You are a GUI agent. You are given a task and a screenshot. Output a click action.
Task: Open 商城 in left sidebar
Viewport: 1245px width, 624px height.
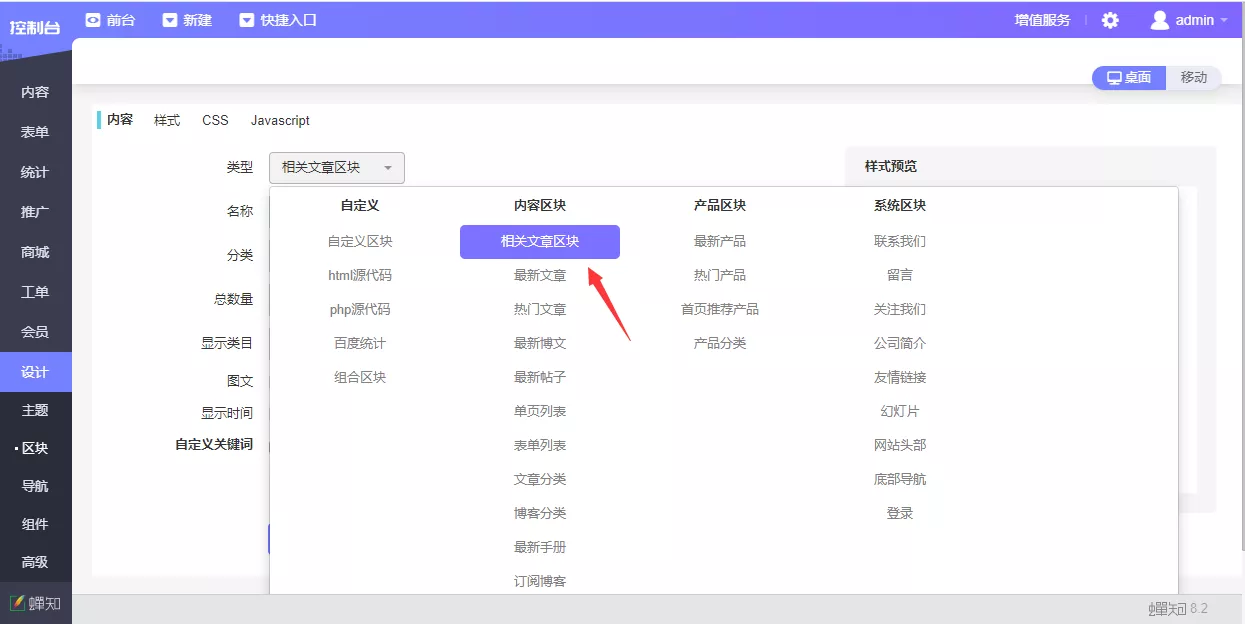tap(35, 252)
